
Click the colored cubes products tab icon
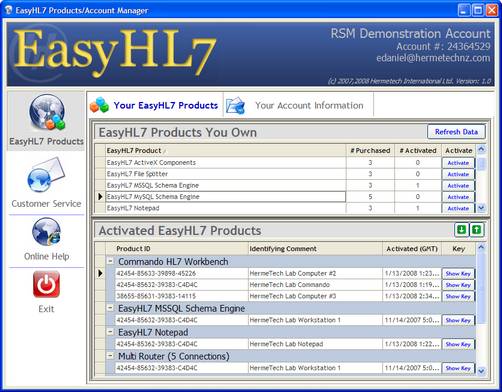[x=99, y=105]
